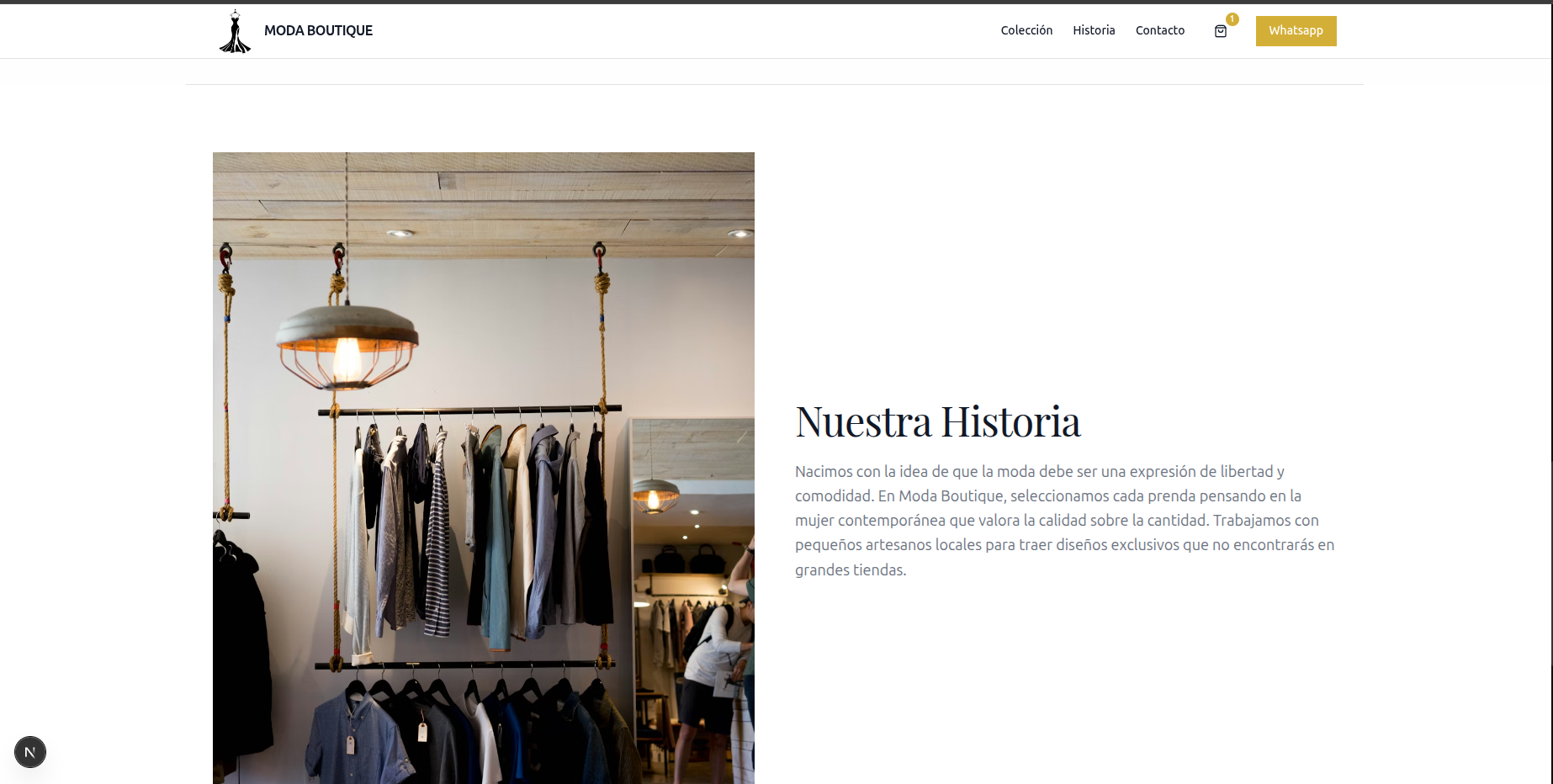The height and width of the screenshot is (784, 1553).
Task: Select the store history paragraph text
Action: click(x=1063, y=520)
